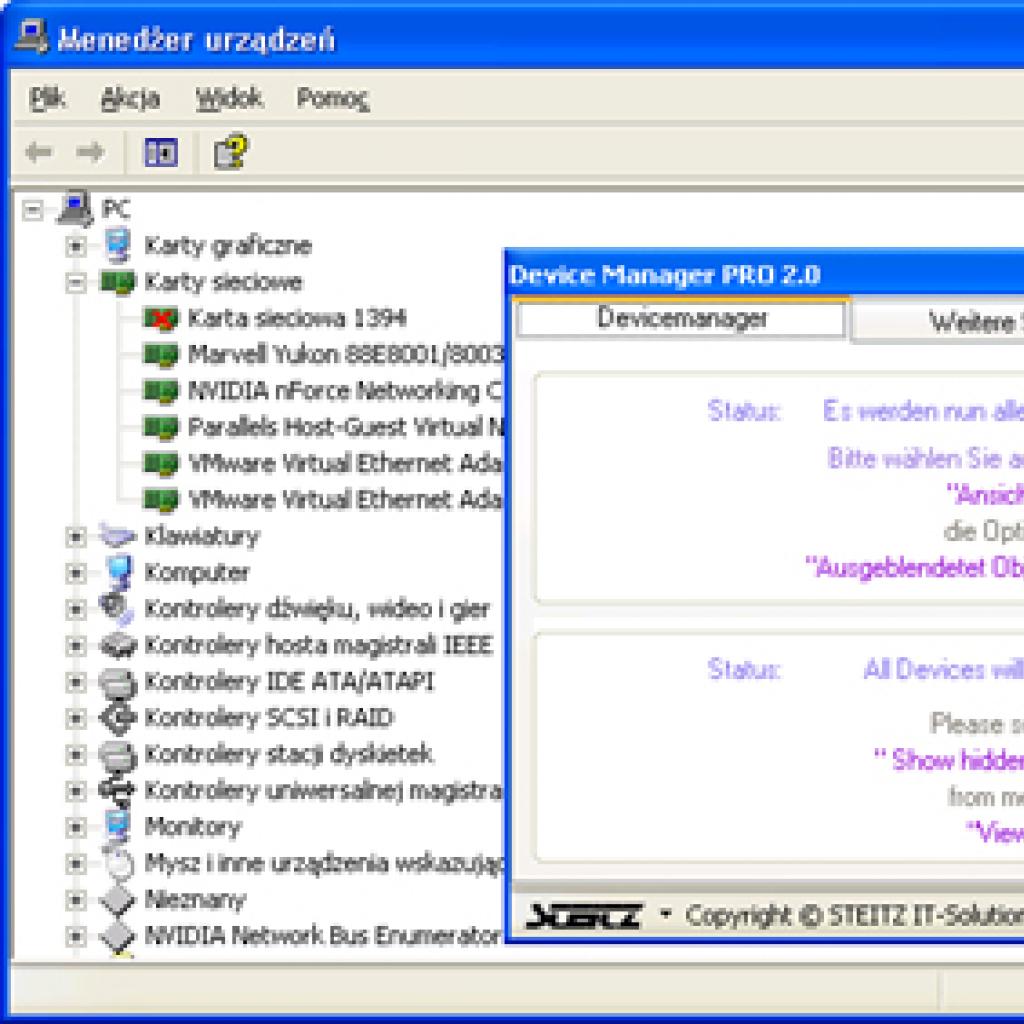Screen dimensions: 1024x1024
Task: Expand Kontrolery uniwersalnej magistrali node
Action: (x=76, y=791)
